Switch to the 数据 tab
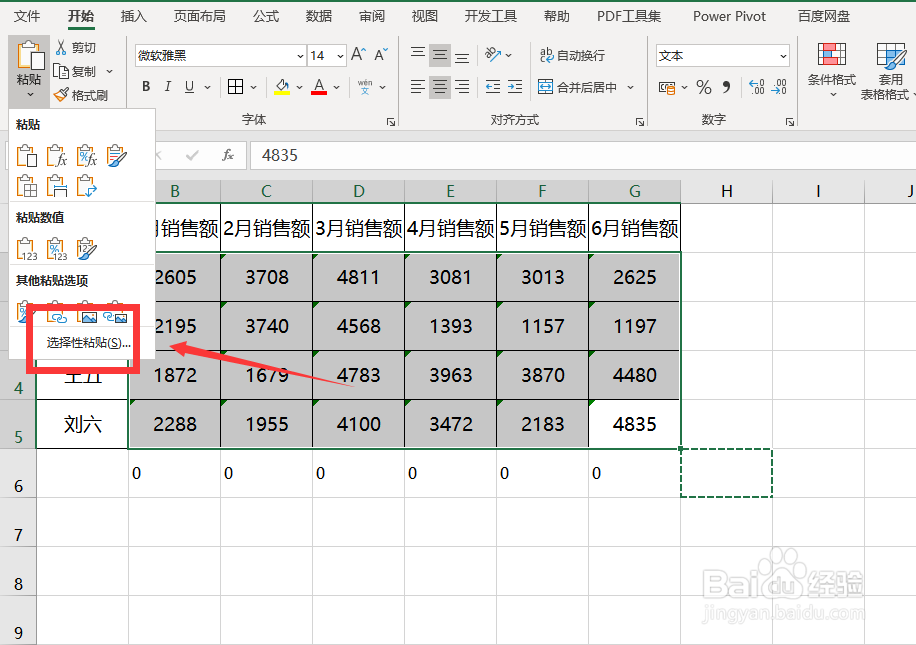 point(319,16)
